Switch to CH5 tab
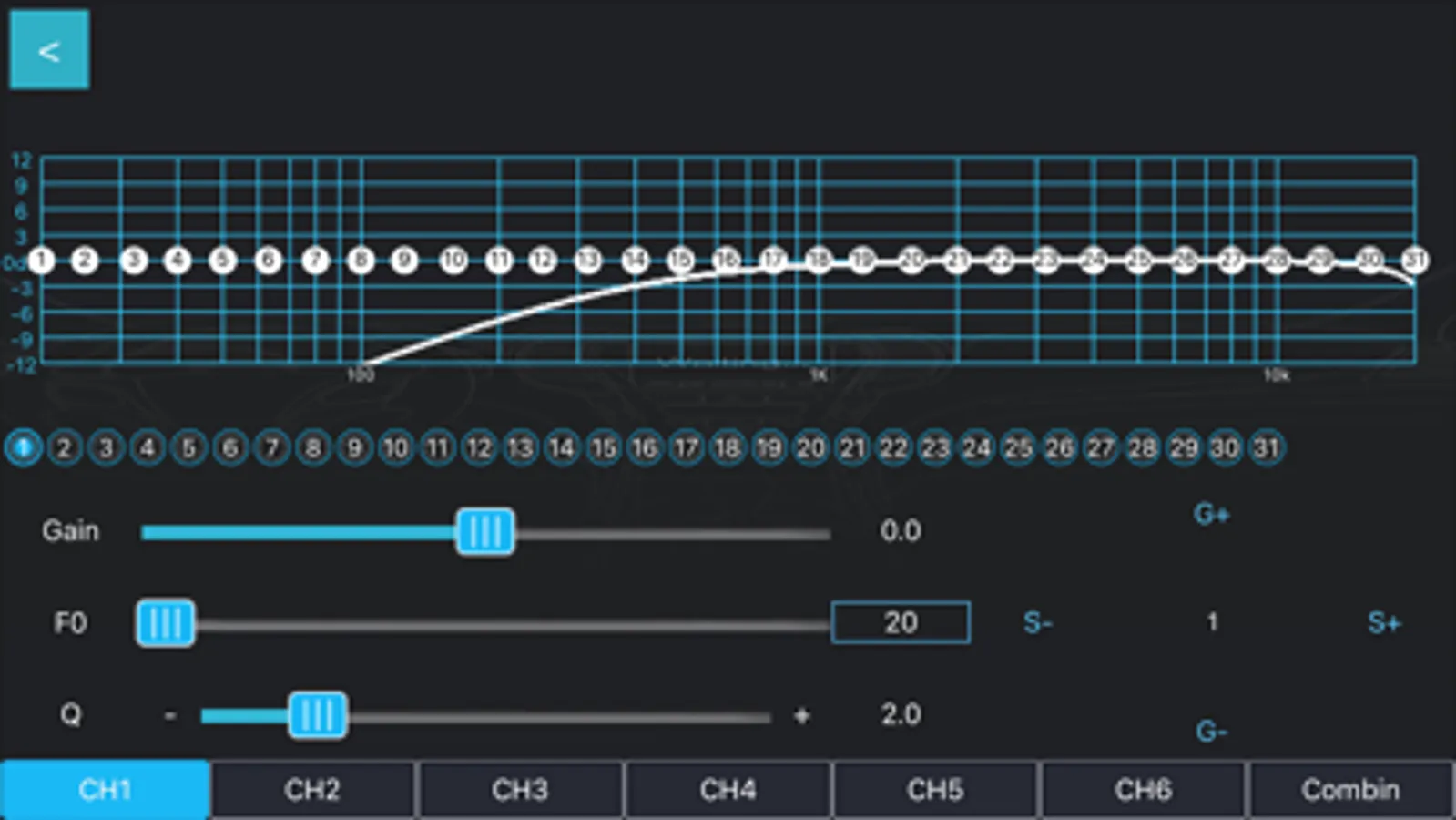 coord(935,789)
